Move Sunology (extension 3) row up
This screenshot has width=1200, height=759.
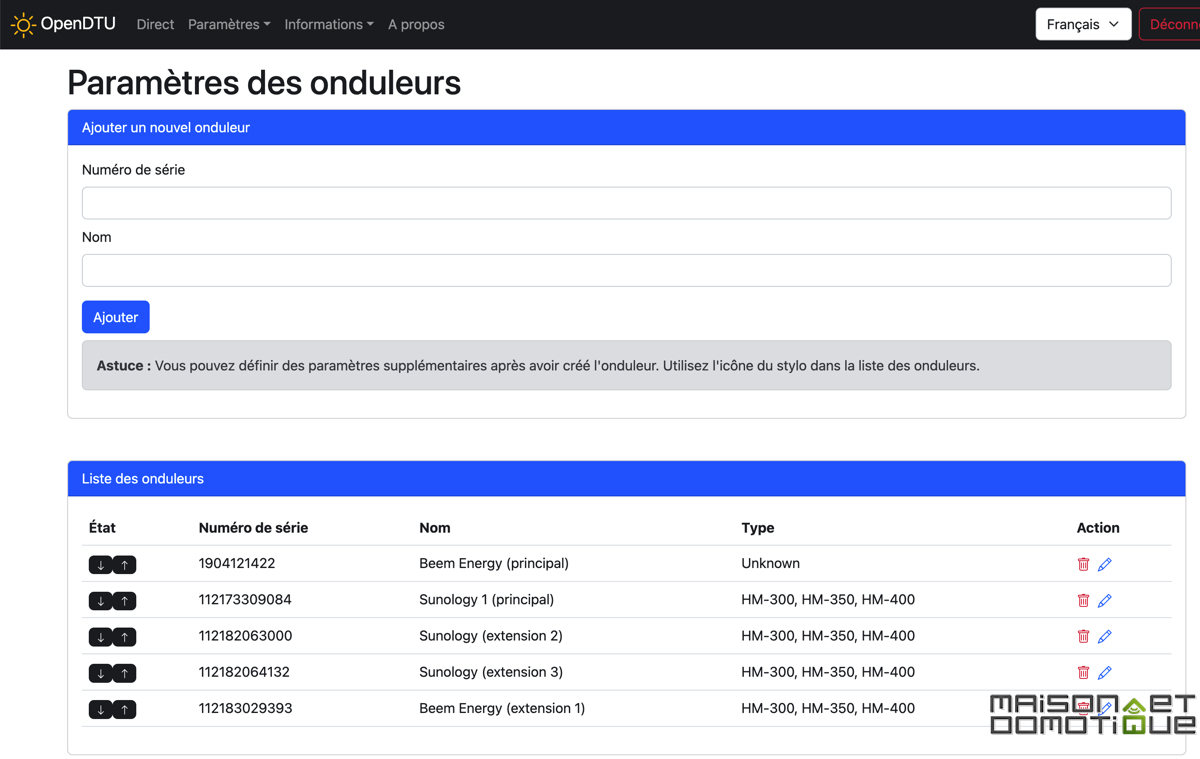point(124,673)
